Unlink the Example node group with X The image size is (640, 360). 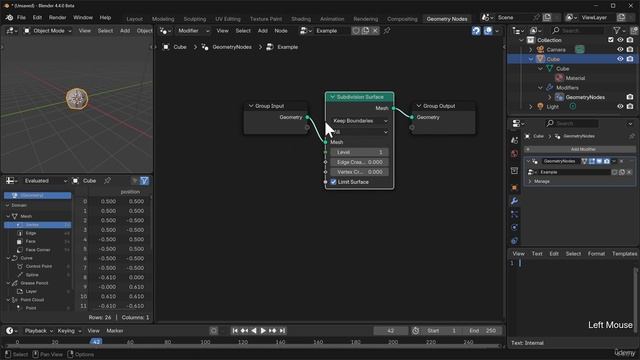[375, 31]
